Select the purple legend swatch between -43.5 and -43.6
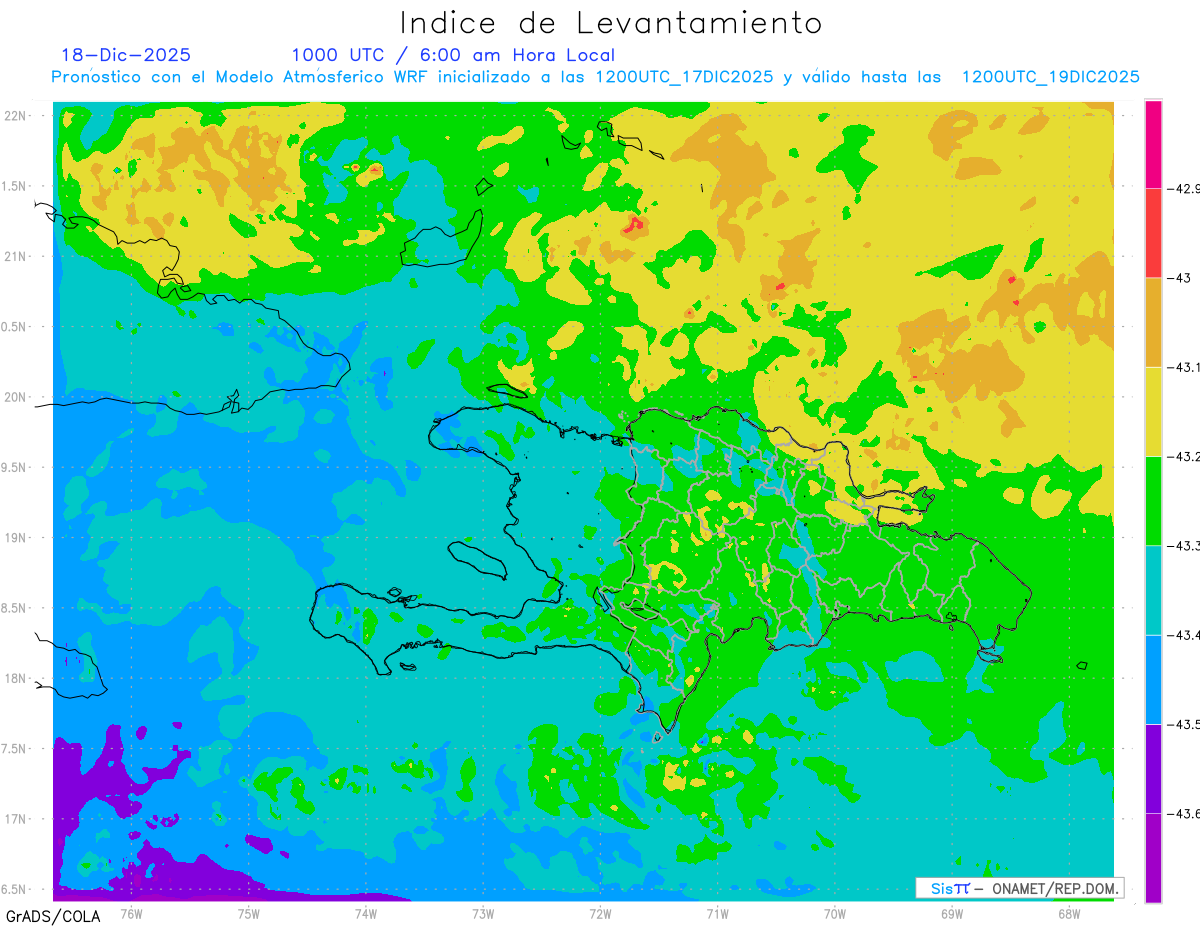The height and width of the screenshot is (927, 1200). [1153, 769]
